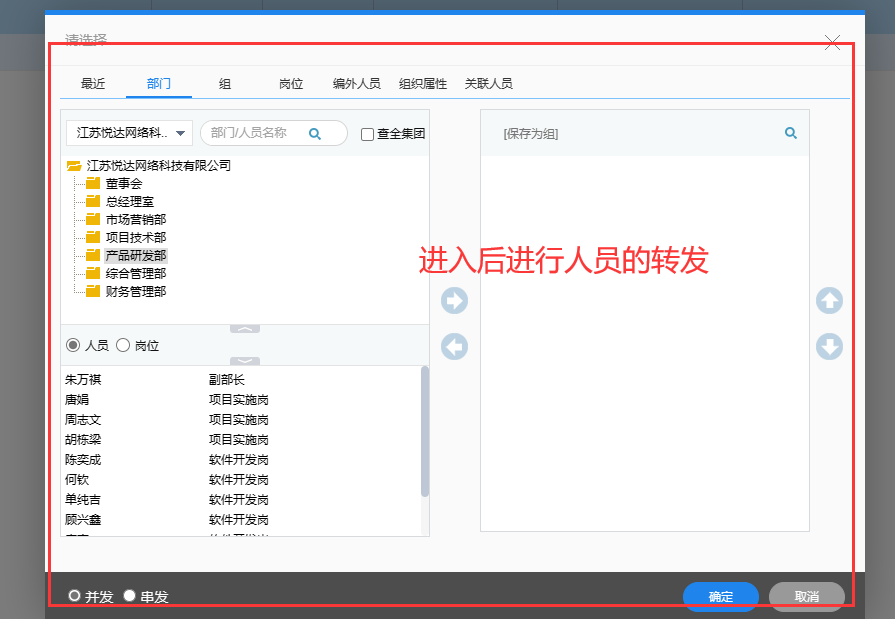Image resolution: width=895 pixels, height=619 pixels.
Task: Move selected item up with up arrow
Action: coord(829,301)
